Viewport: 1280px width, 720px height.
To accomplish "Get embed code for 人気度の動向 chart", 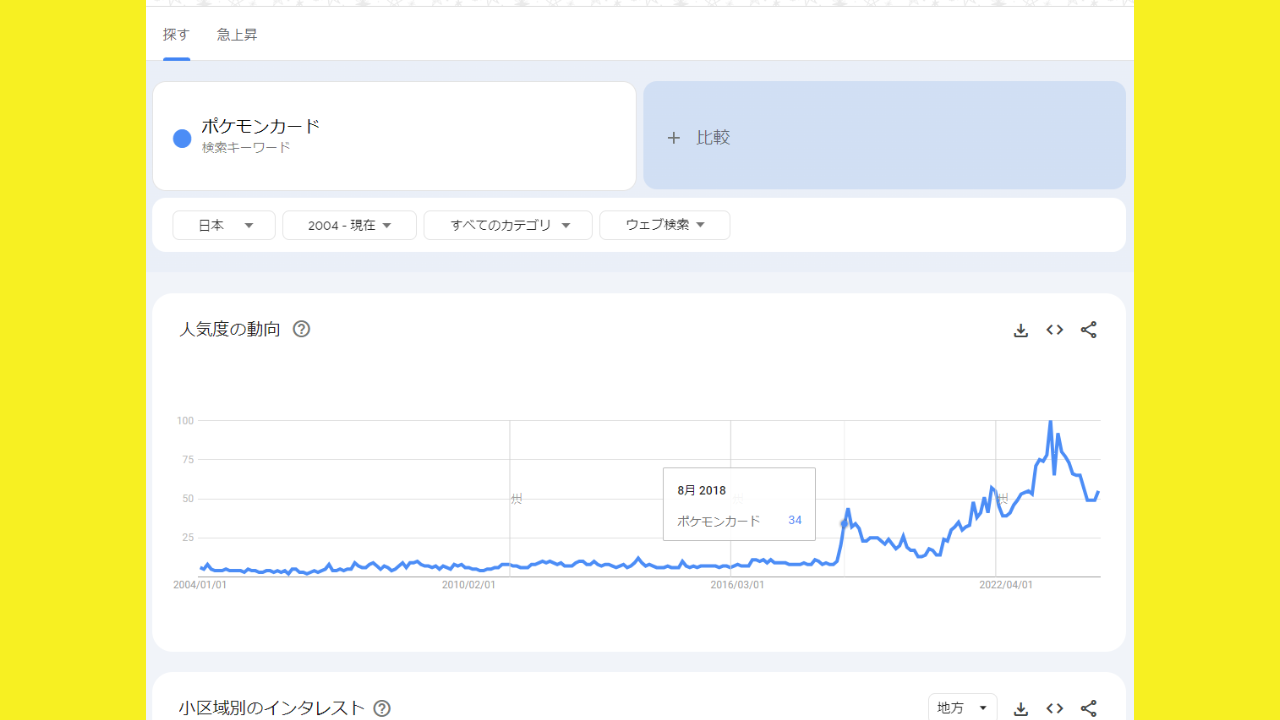I will (1055, 330).
